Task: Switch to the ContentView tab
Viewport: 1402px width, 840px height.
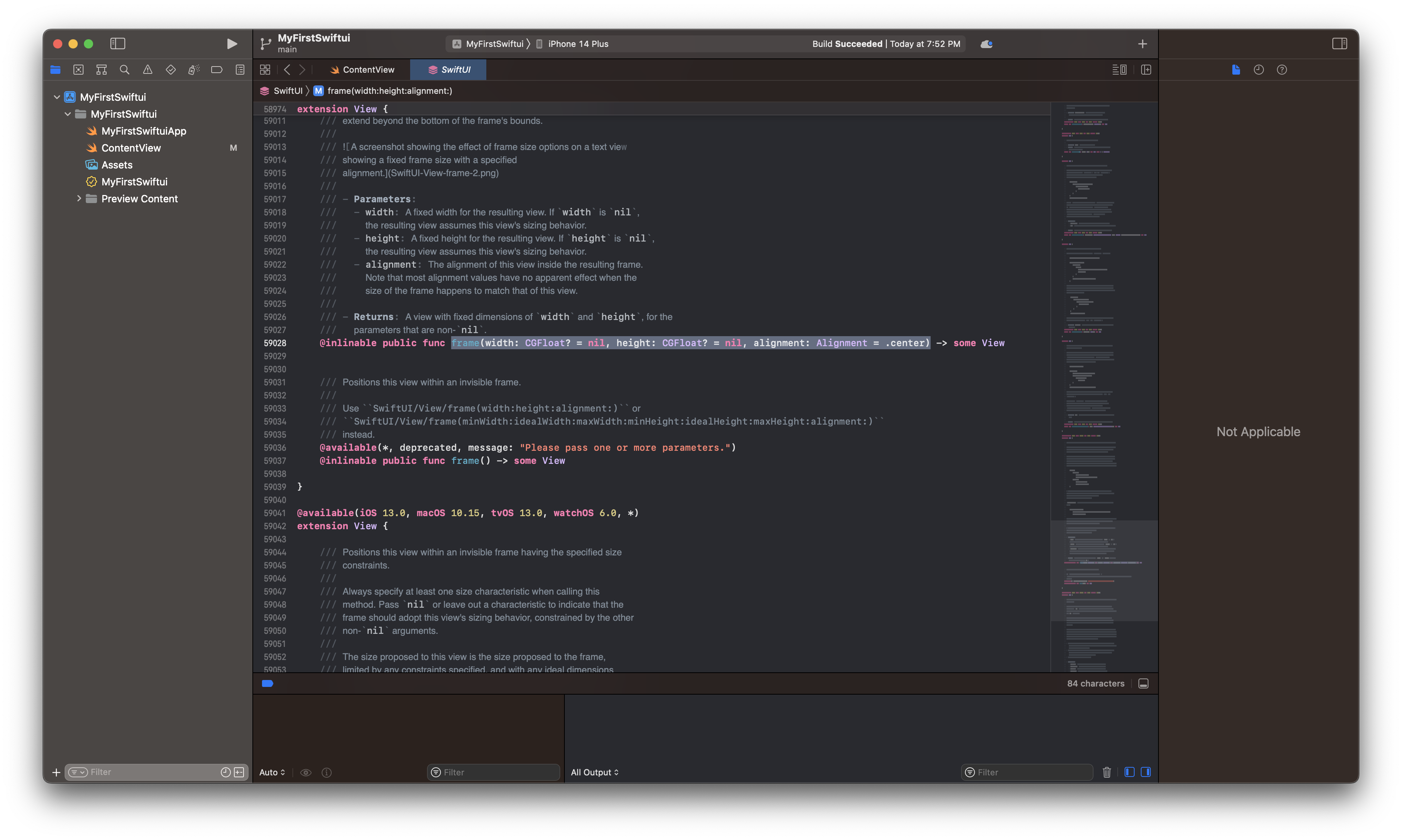Action: [362, 70]
